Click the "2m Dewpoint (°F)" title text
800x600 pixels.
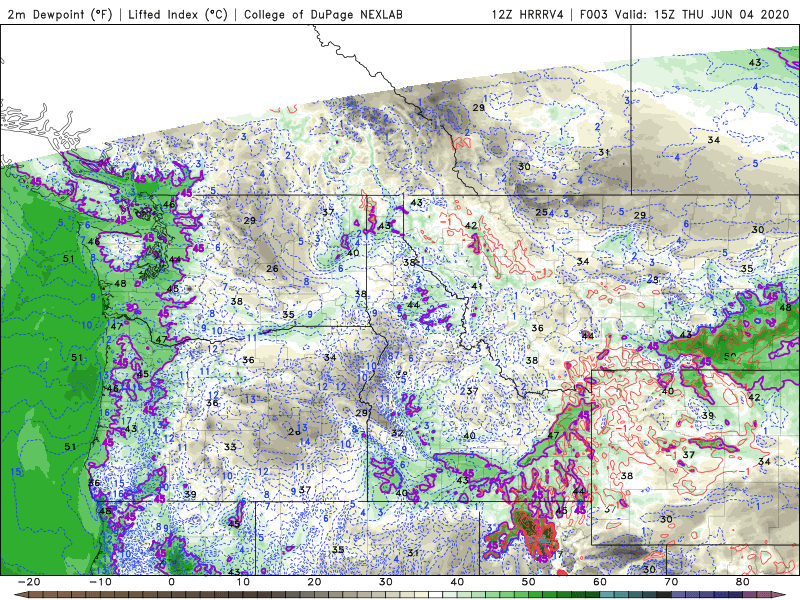[60, 14]
